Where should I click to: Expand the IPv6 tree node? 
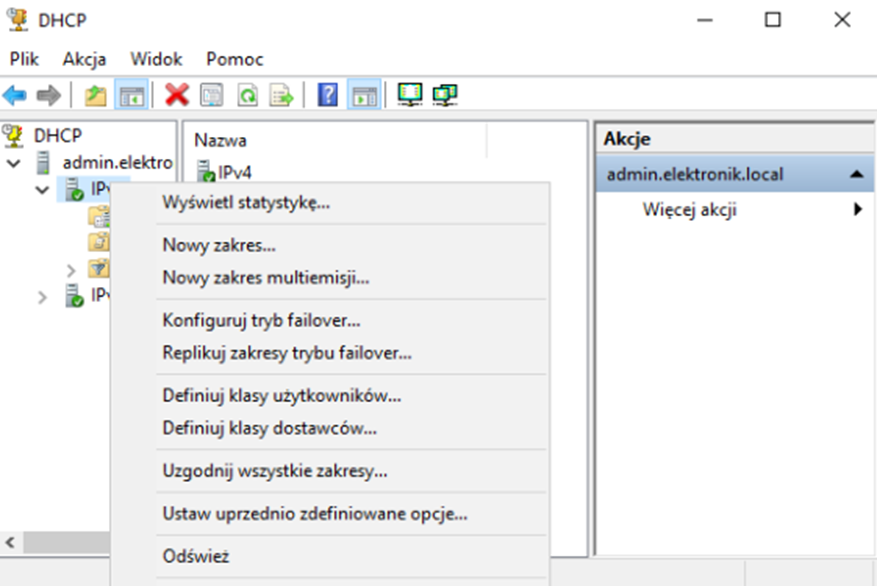(42, 296)
